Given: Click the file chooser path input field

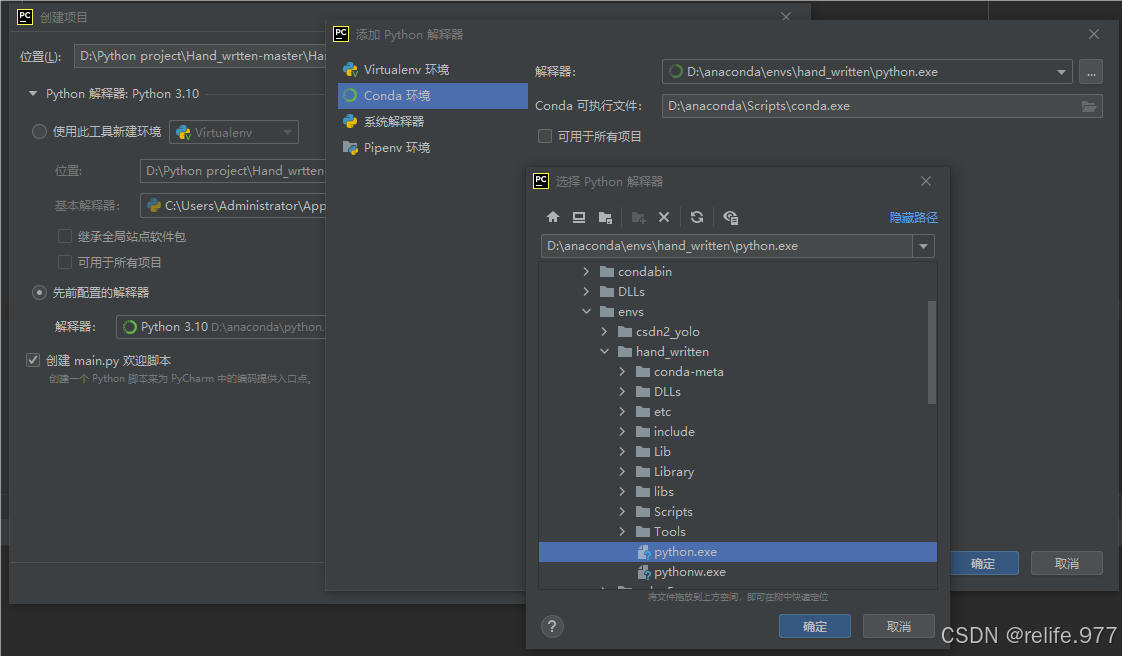Looking at the screenshot, I should point(726,246).
